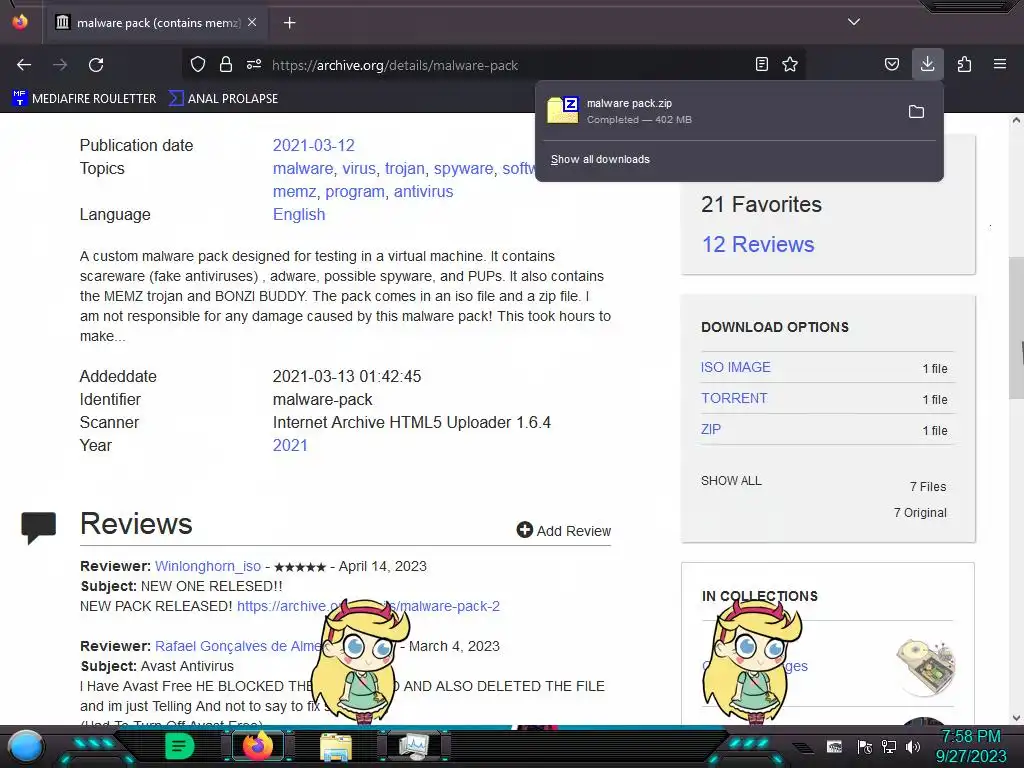Click Show all downloads
Screen dimensions: 1024x768
pos(600,159)
